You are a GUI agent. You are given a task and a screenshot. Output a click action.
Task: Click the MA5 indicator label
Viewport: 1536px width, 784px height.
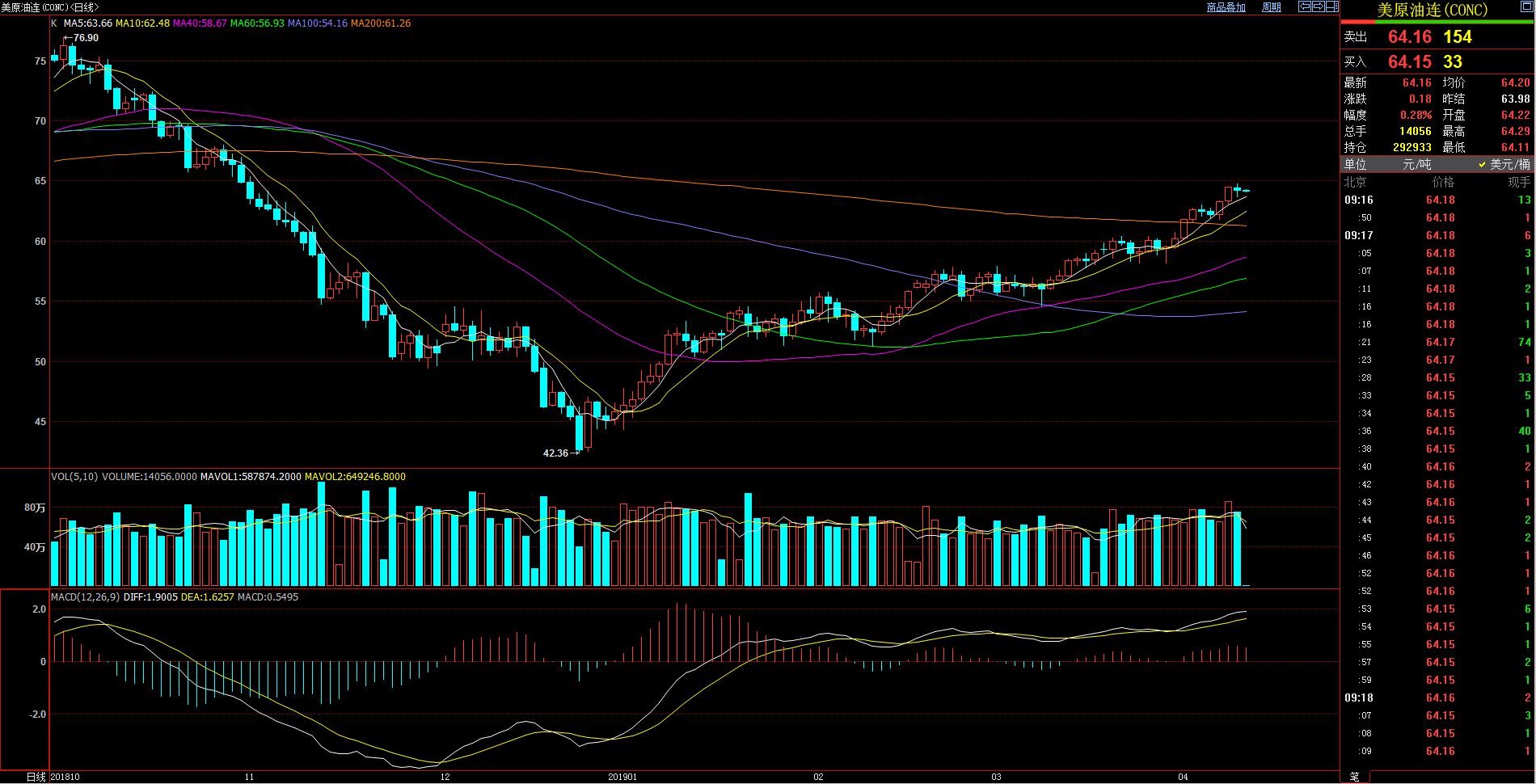pos(87,23)
